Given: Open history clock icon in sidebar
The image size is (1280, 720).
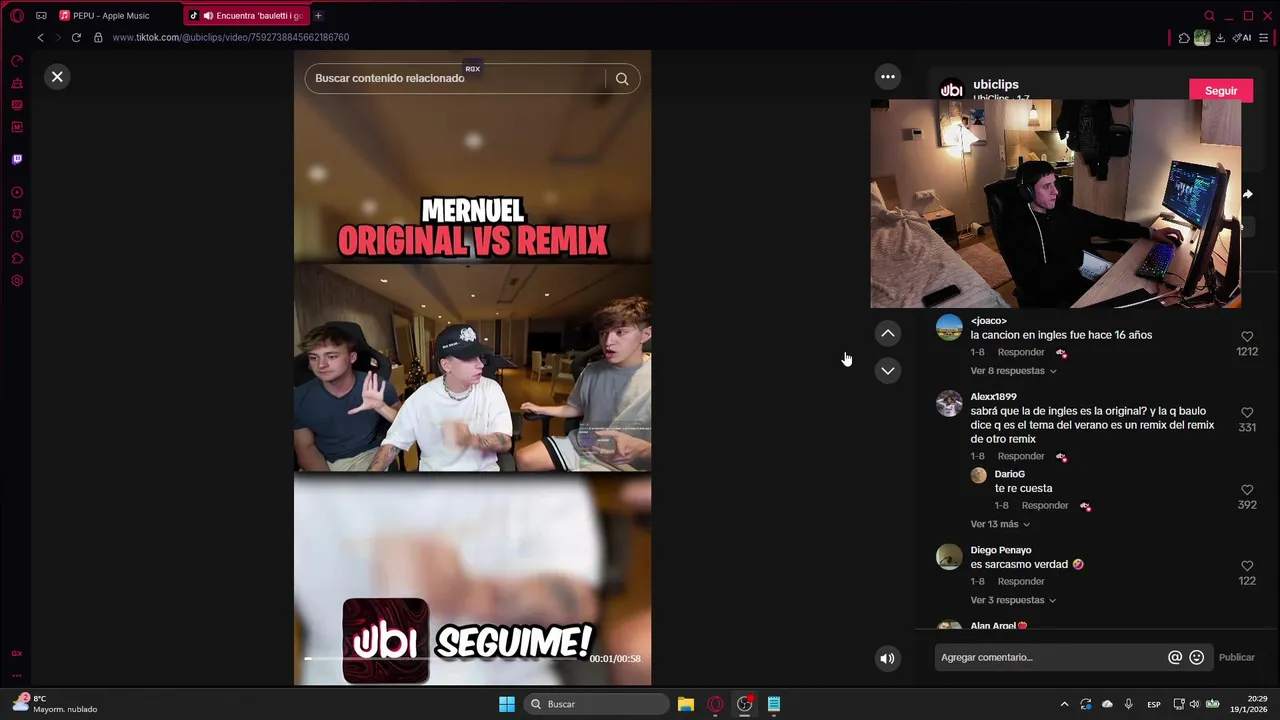Looking at the screenshot, I should tap(17, 236).
